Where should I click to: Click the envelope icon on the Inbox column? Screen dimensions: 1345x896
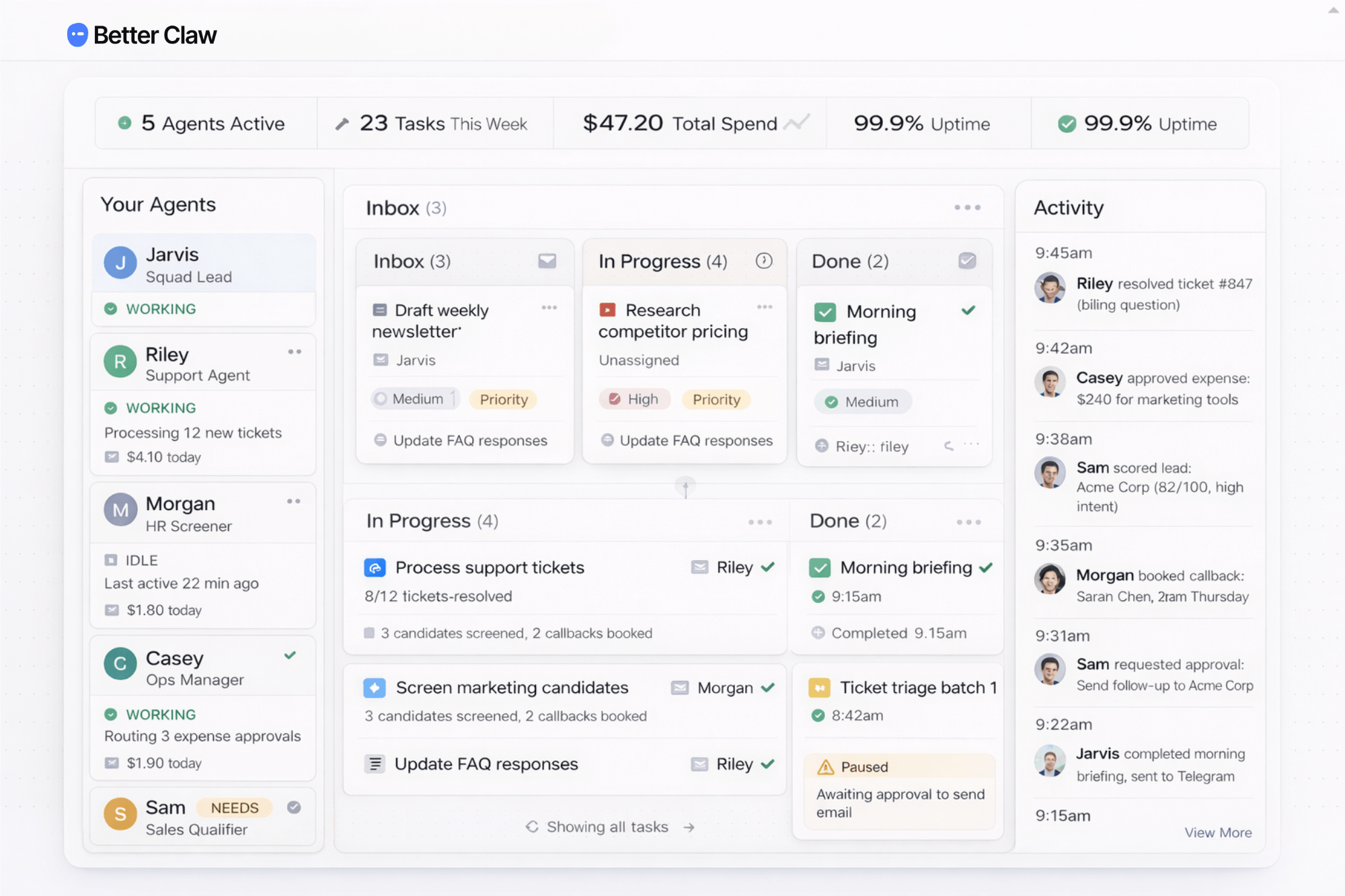pyautogui.click(x=547, y=261)
